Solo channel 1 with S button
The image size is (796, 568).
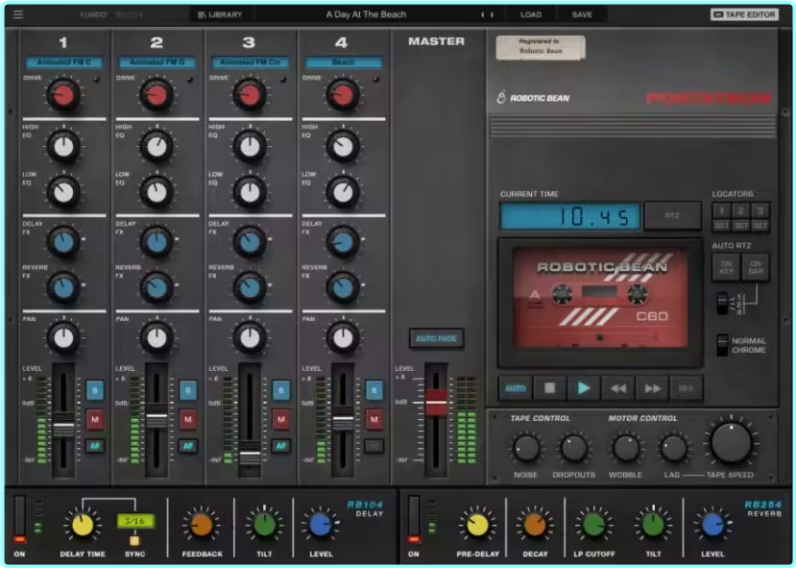coord(95,390)
